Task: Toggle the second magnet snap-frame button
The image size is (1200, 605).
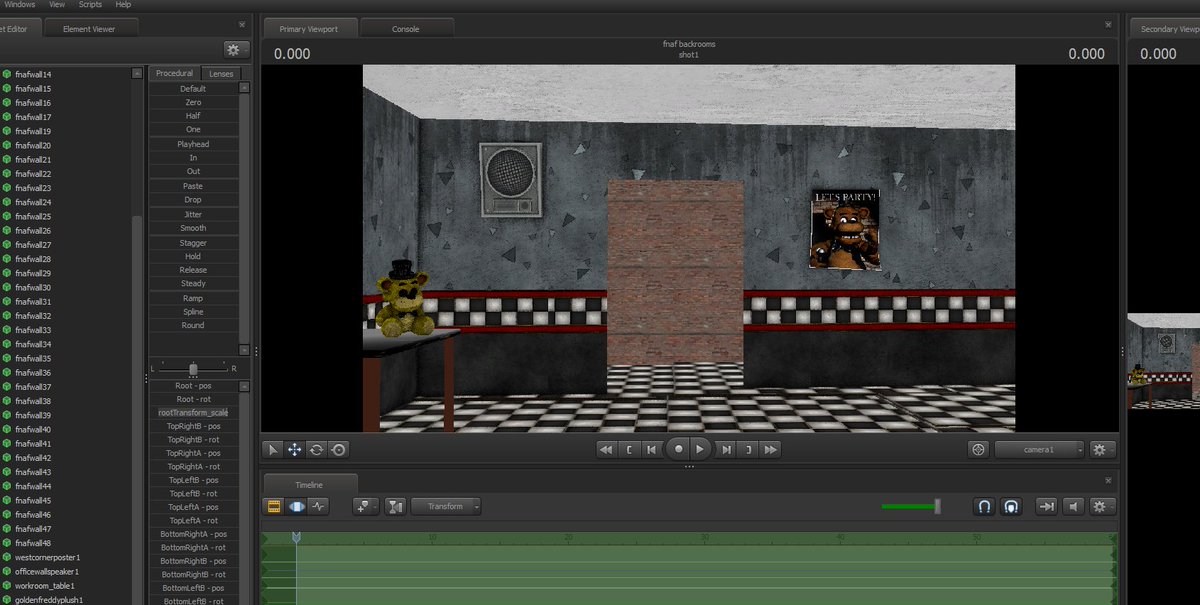Action: coord(1011,506)
